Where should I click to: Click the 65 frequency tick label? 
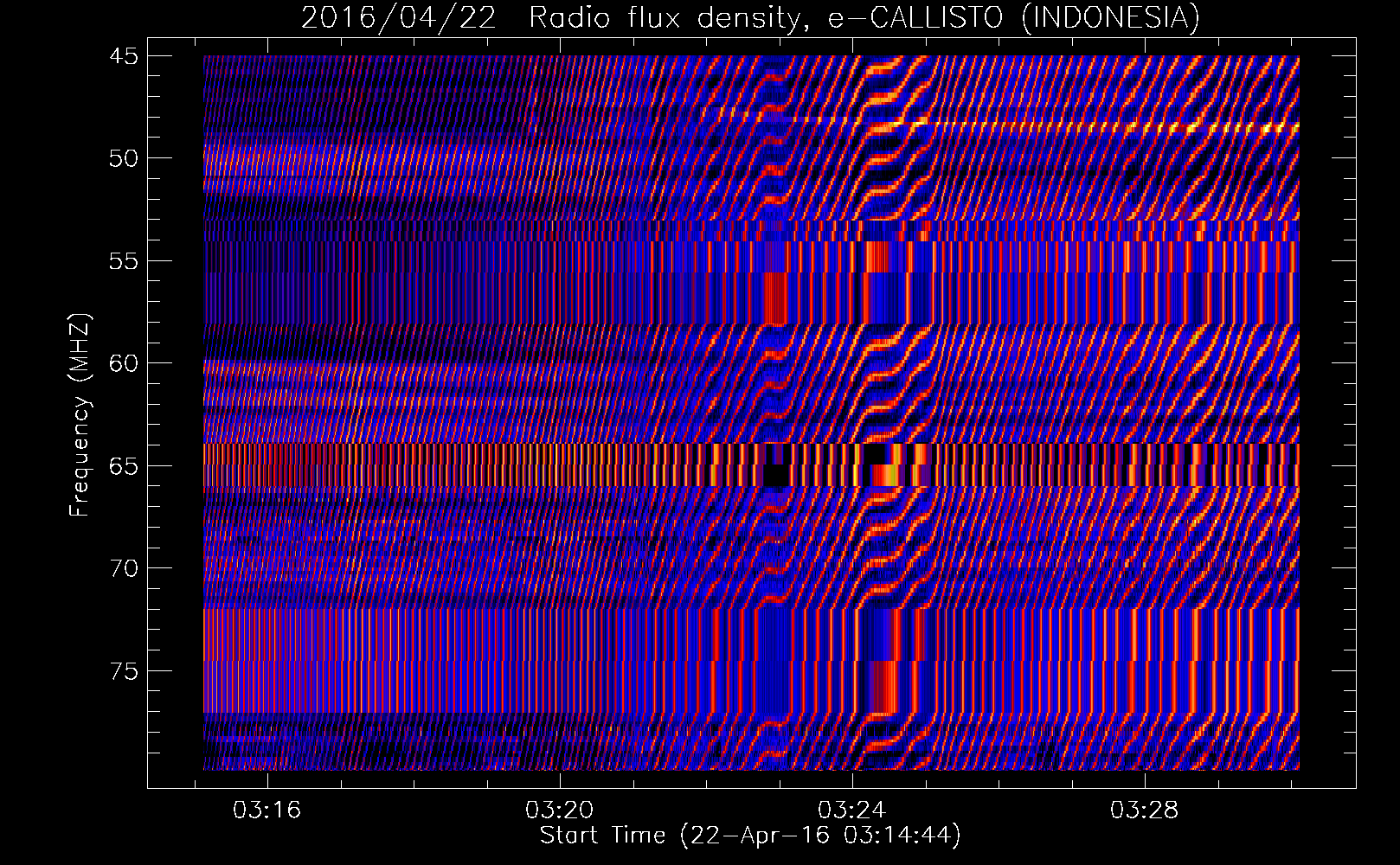pyautogui.click(x=124, y=466)
